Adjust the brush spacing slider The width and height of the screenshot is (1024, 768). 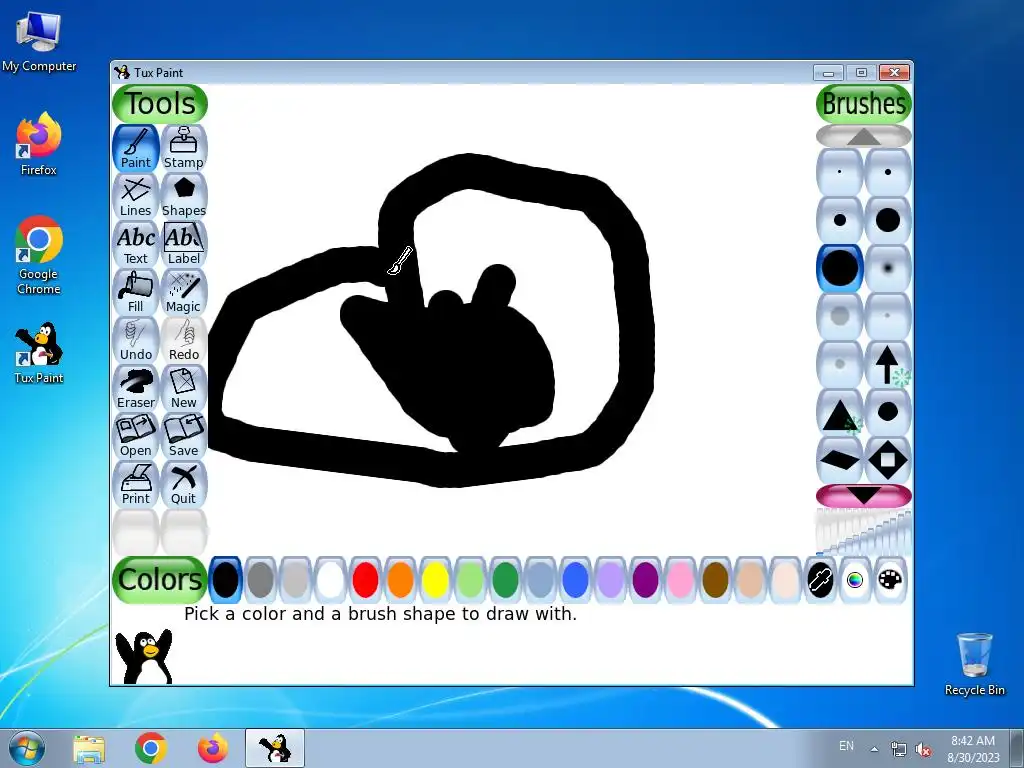pos(863,532)
